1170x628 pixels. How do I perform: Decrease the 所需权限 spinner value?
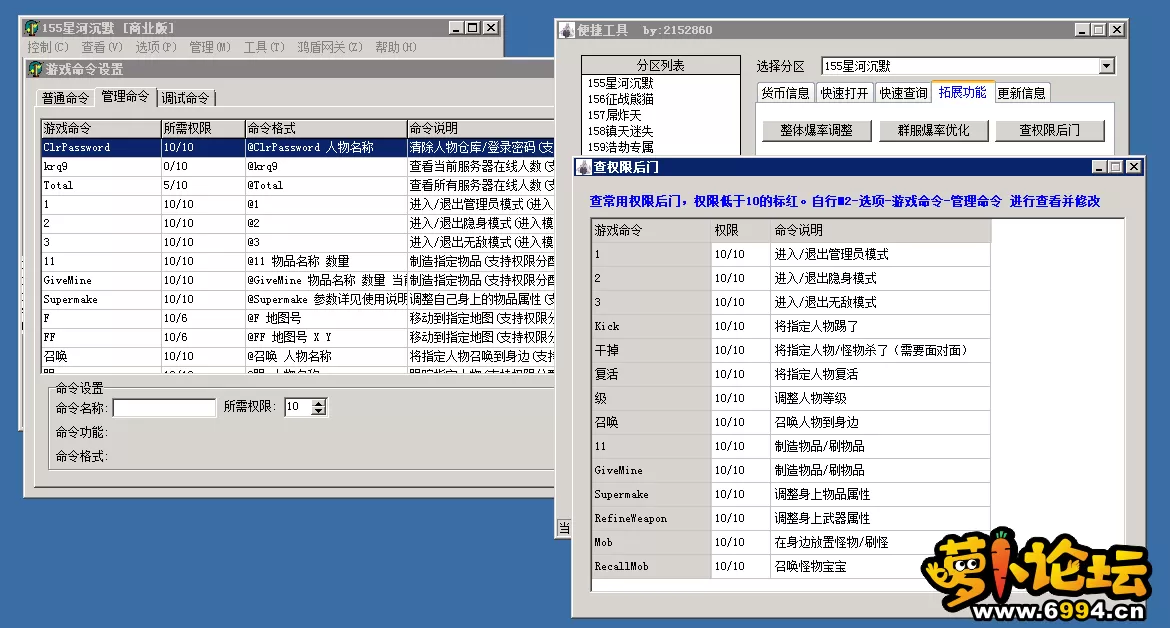(319, 411)
